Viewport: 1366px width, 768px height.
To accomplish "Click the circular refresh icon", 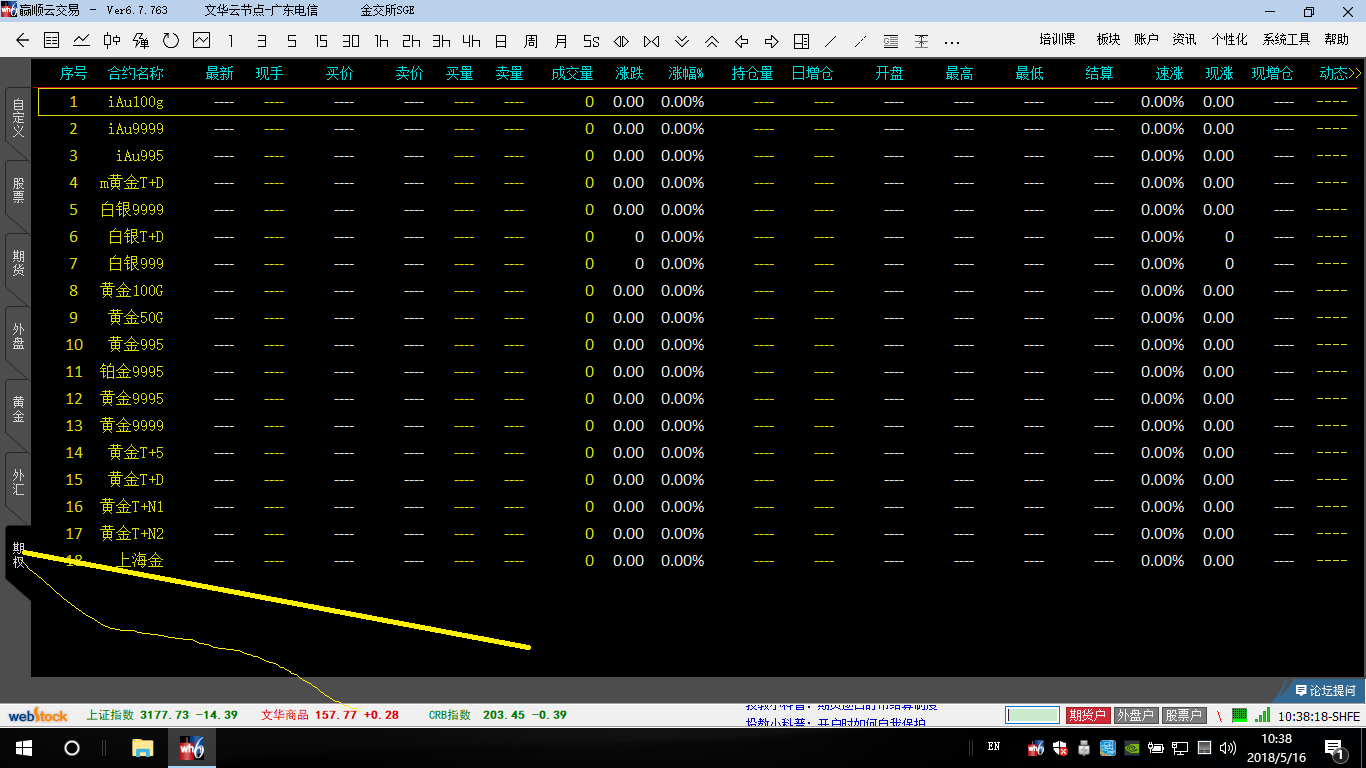I will 171,41.
